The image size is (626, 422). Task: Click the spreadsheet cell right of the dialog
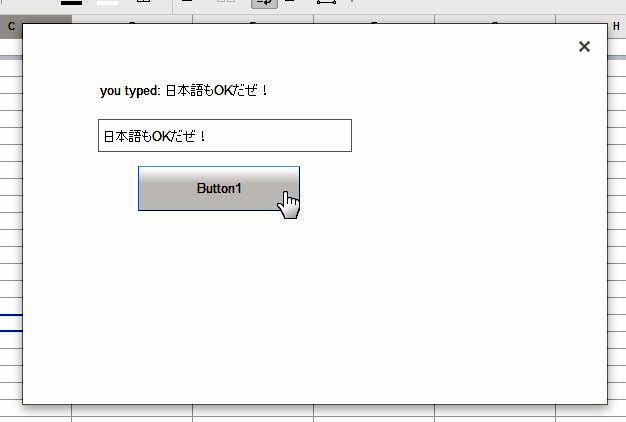616,200
